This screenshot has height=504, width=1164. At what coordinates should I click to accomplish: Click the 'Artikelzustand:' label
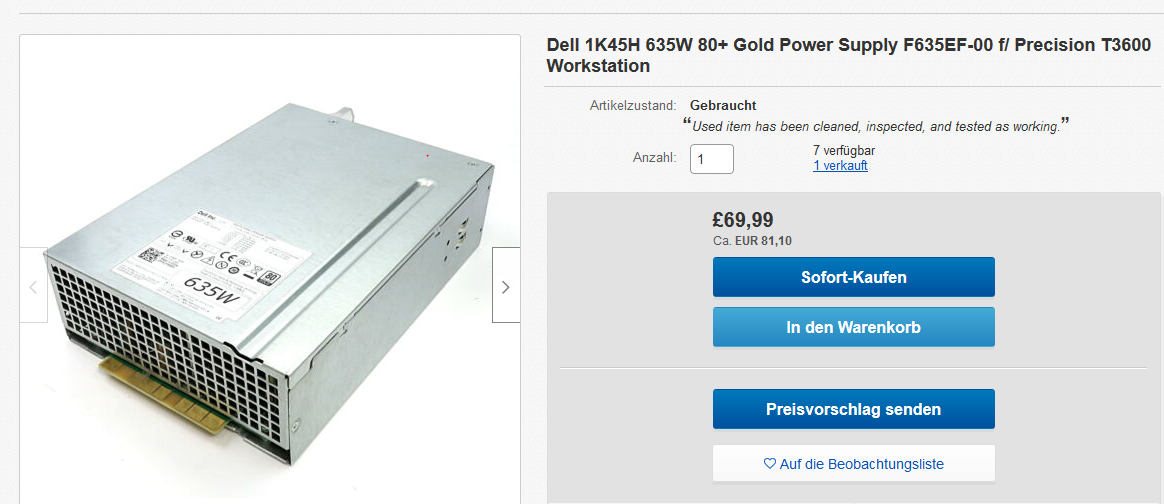click(x=633, y=105)
